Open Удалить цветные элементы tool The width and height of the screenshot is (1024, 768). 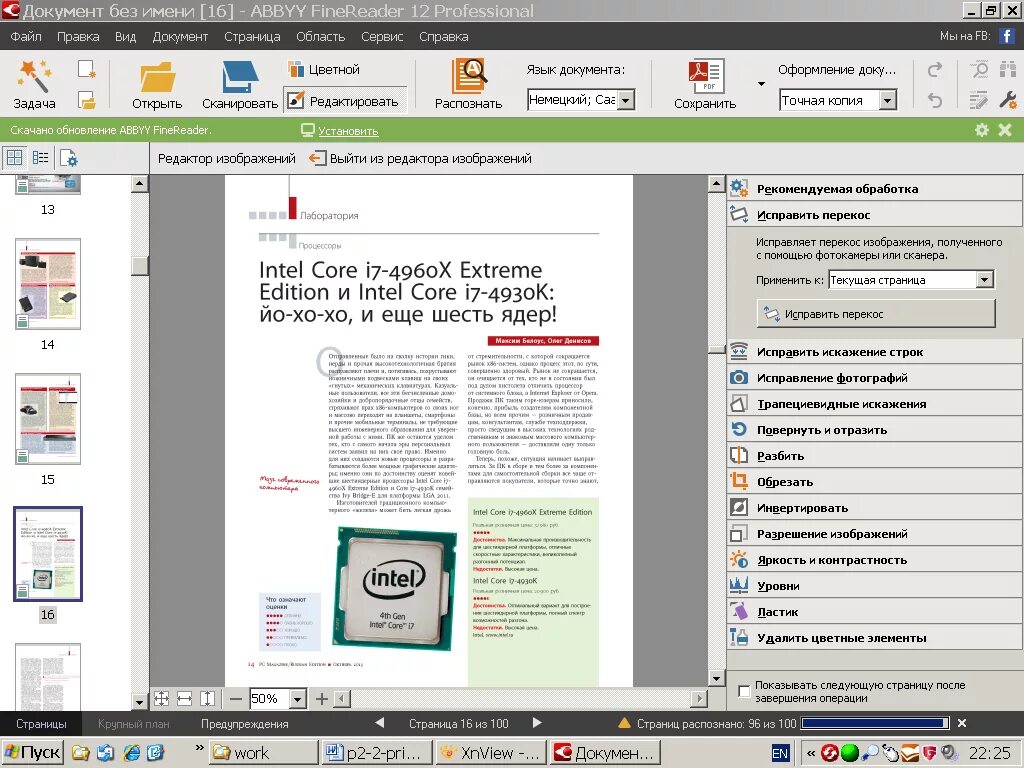click(874, 638)
